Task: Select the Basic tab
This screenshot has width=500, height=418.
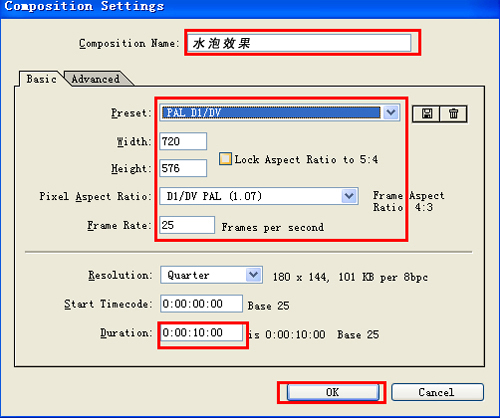Action: pyautogui.click(x=41, y=79)
